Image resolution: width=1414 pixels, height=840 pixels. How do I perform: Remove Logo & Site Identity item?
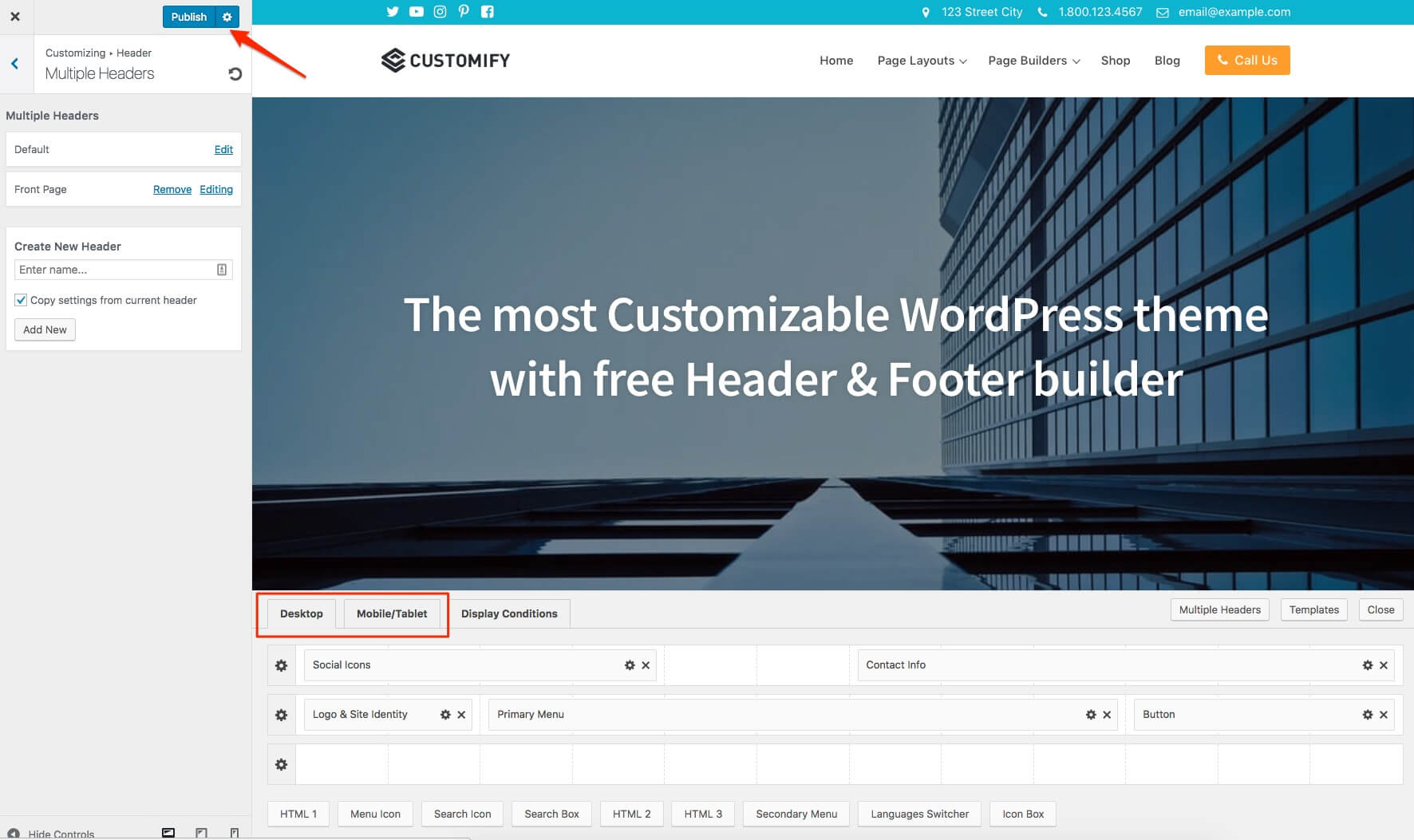(x=461, y=715)
